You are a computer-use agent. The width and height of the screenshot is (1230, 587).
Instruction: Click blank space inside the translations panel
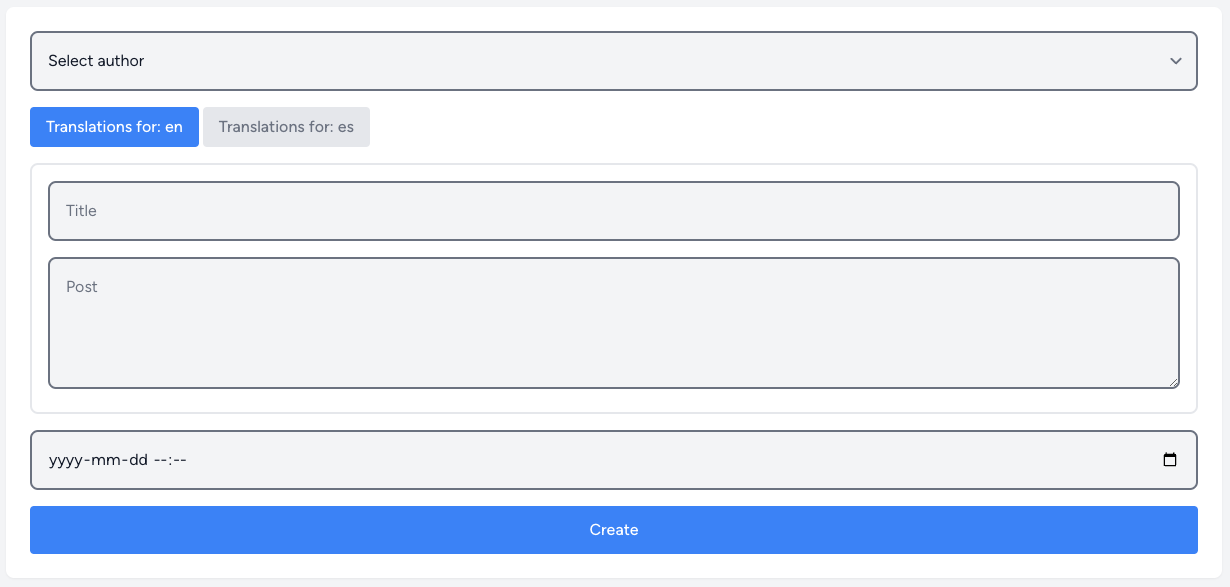click(x=613, y=402)
